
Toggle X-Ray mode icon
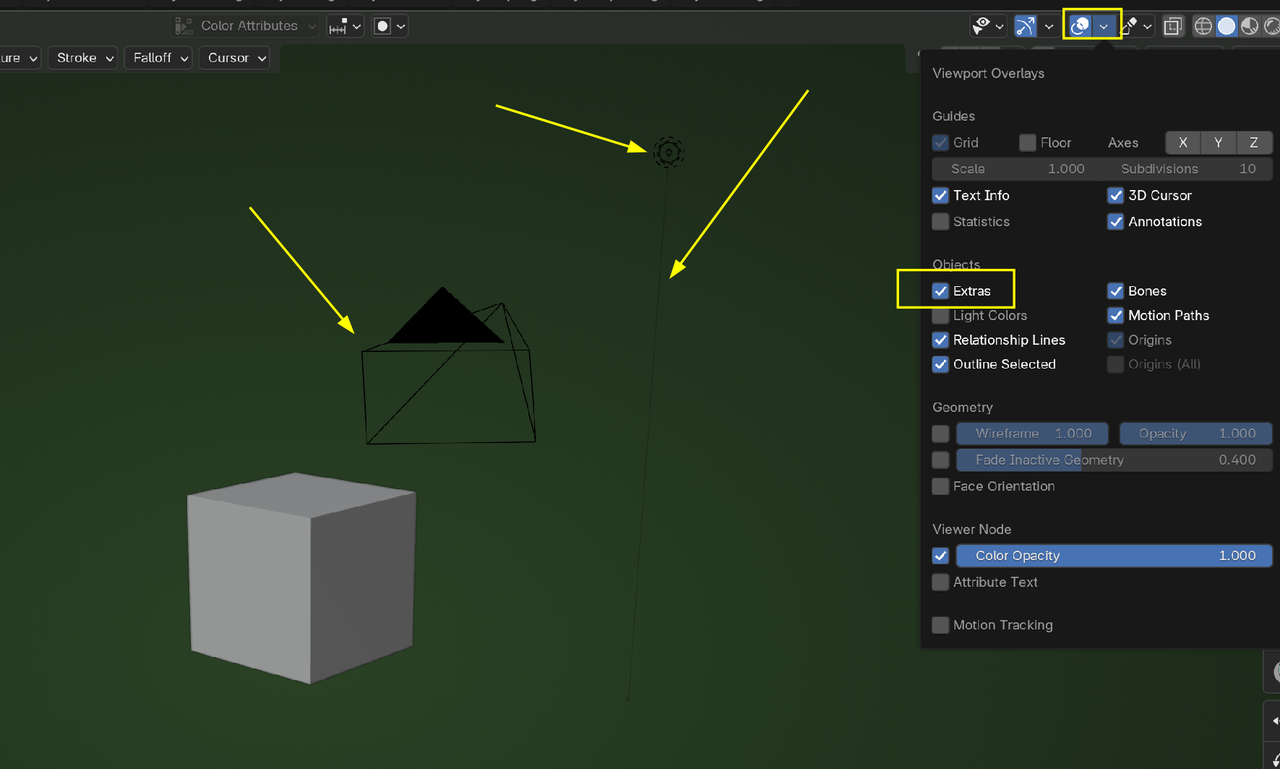point(1173,26)
